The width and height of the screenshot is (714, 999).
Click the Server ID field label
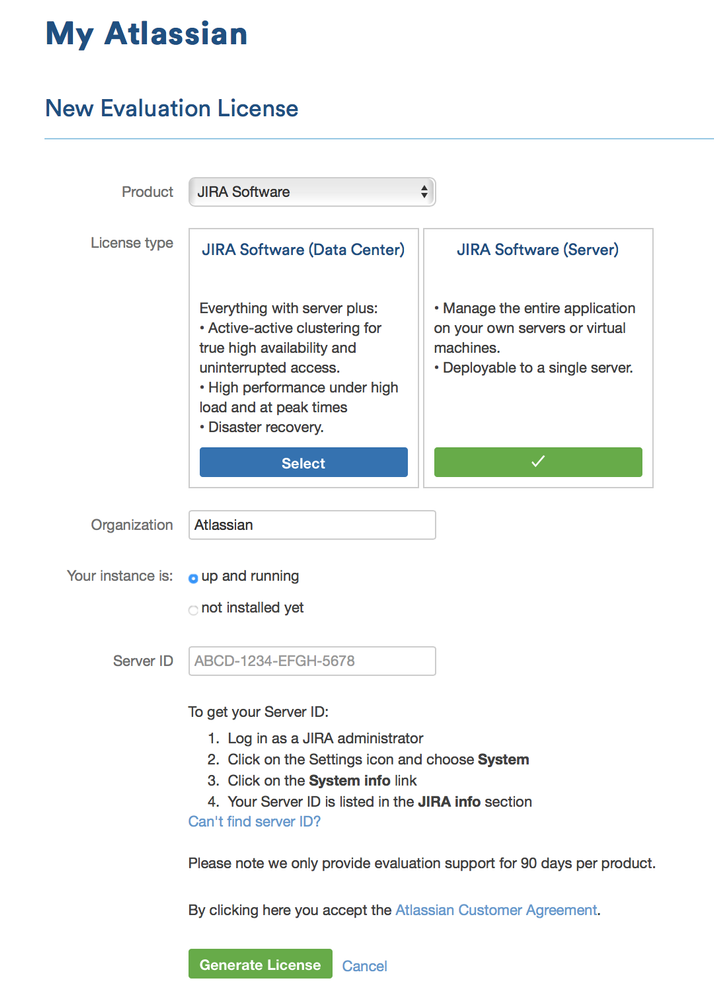[x=143, y=661]
